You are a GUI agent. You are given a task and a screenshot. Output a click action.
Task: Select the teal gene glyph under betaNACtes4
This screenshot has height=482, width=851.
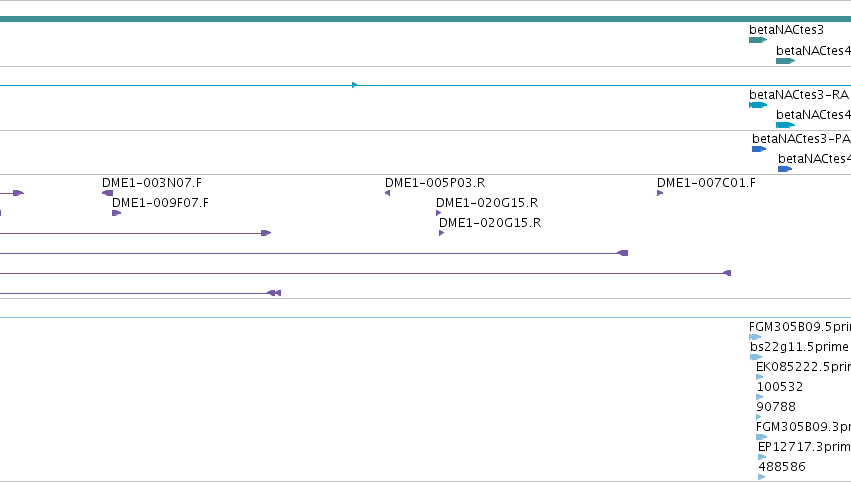click(785, 61)
